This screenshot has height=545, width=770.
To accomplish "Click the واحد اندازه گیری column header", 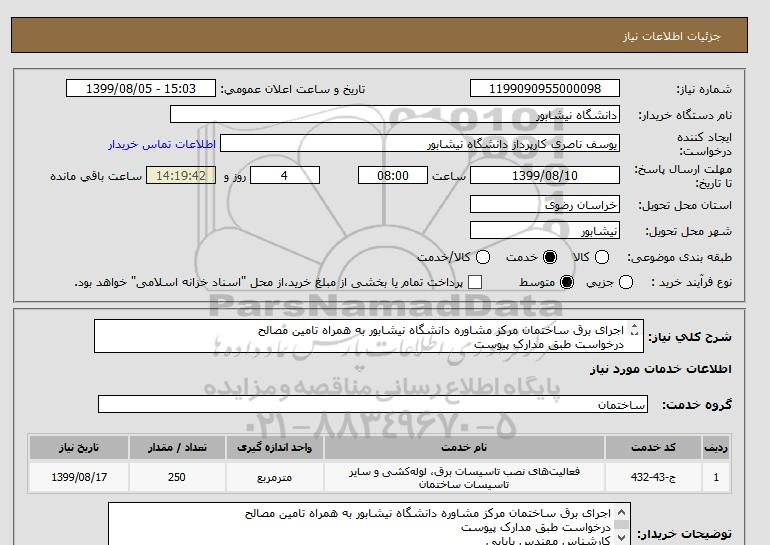I will (275, 447).
